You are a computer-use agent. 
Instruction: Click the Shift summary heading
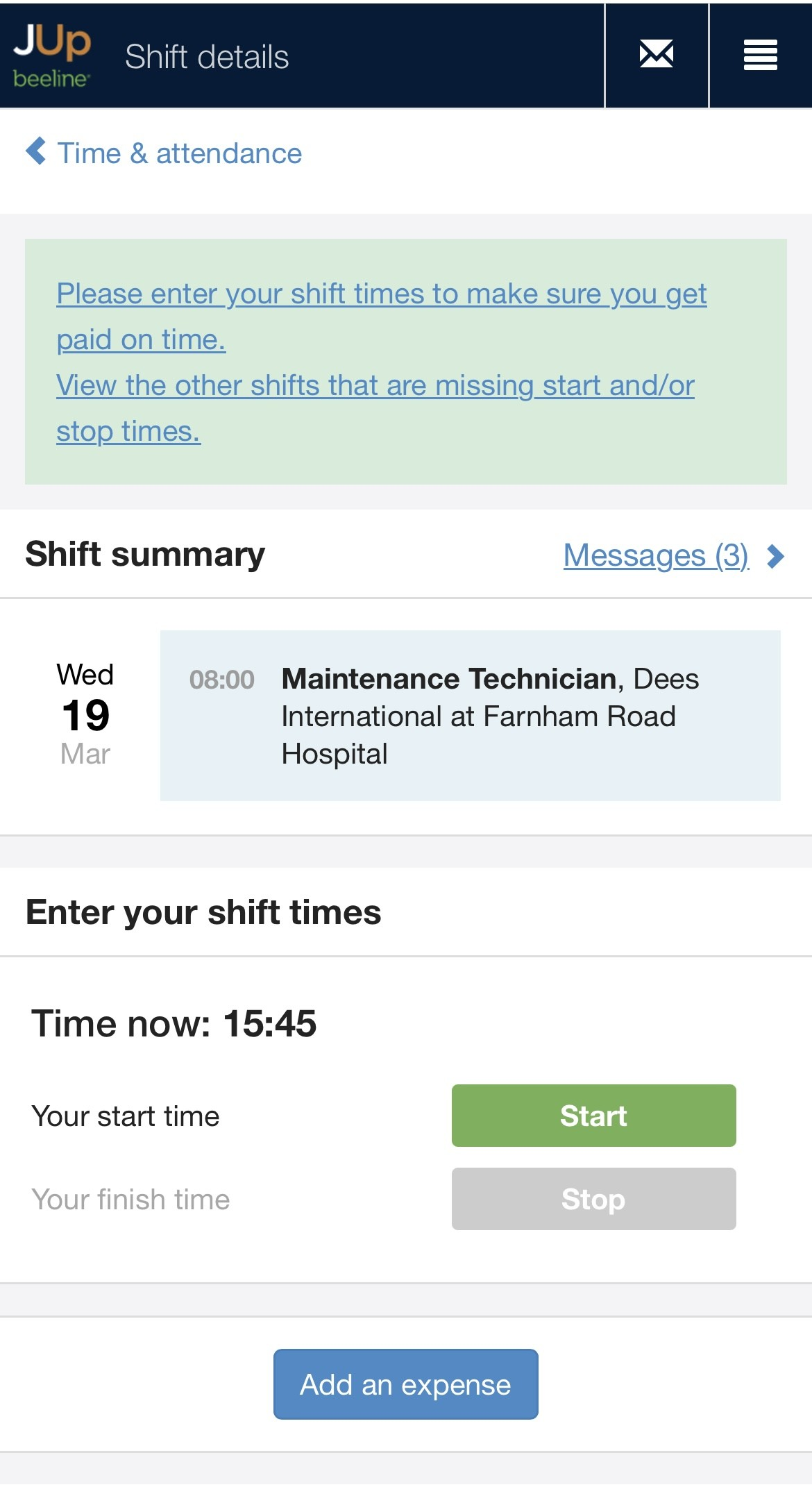pyautogui.click(x=145, y=555)
